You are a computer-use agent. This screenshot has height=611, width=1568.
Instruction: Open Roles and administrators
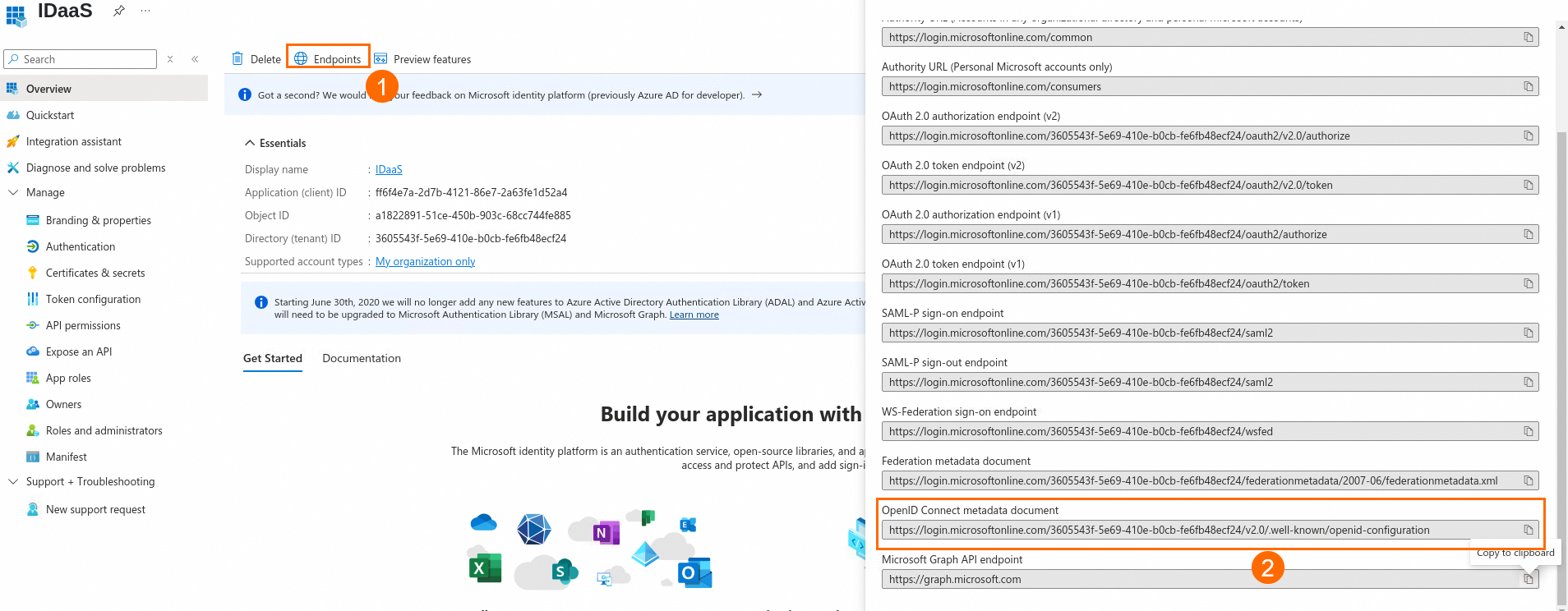(x=104, y=430)
